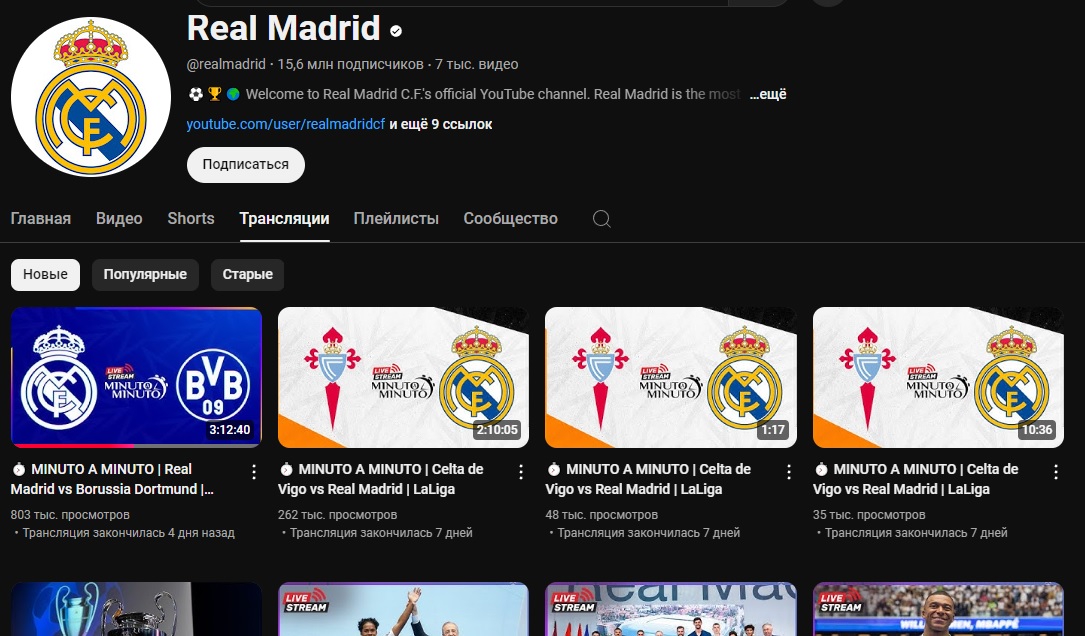Go to the Shorts tab
Viewport: 1085px width, 636px height.
coord(191,219)
